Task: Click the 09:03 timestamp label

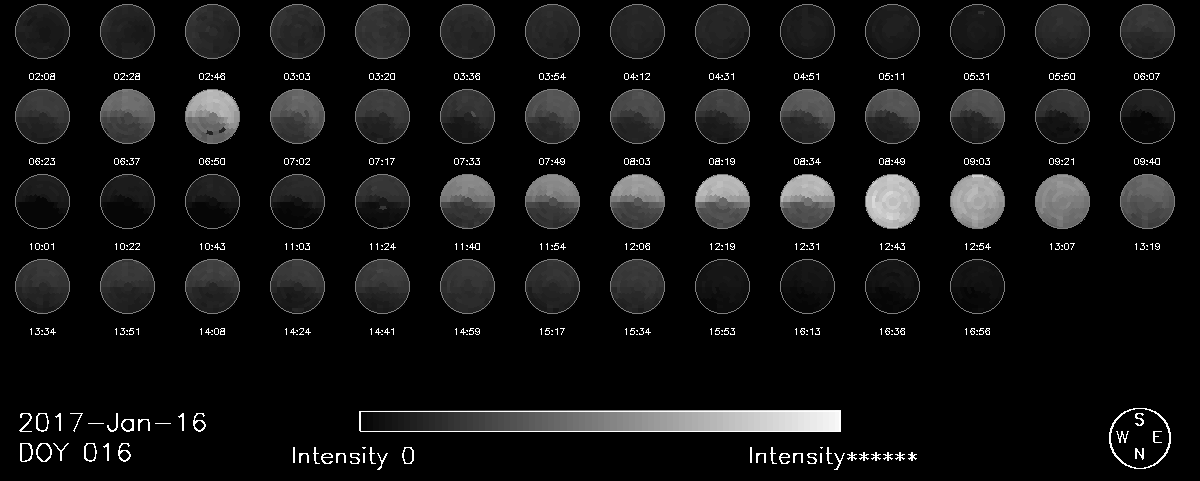Action: pos(977,161)
